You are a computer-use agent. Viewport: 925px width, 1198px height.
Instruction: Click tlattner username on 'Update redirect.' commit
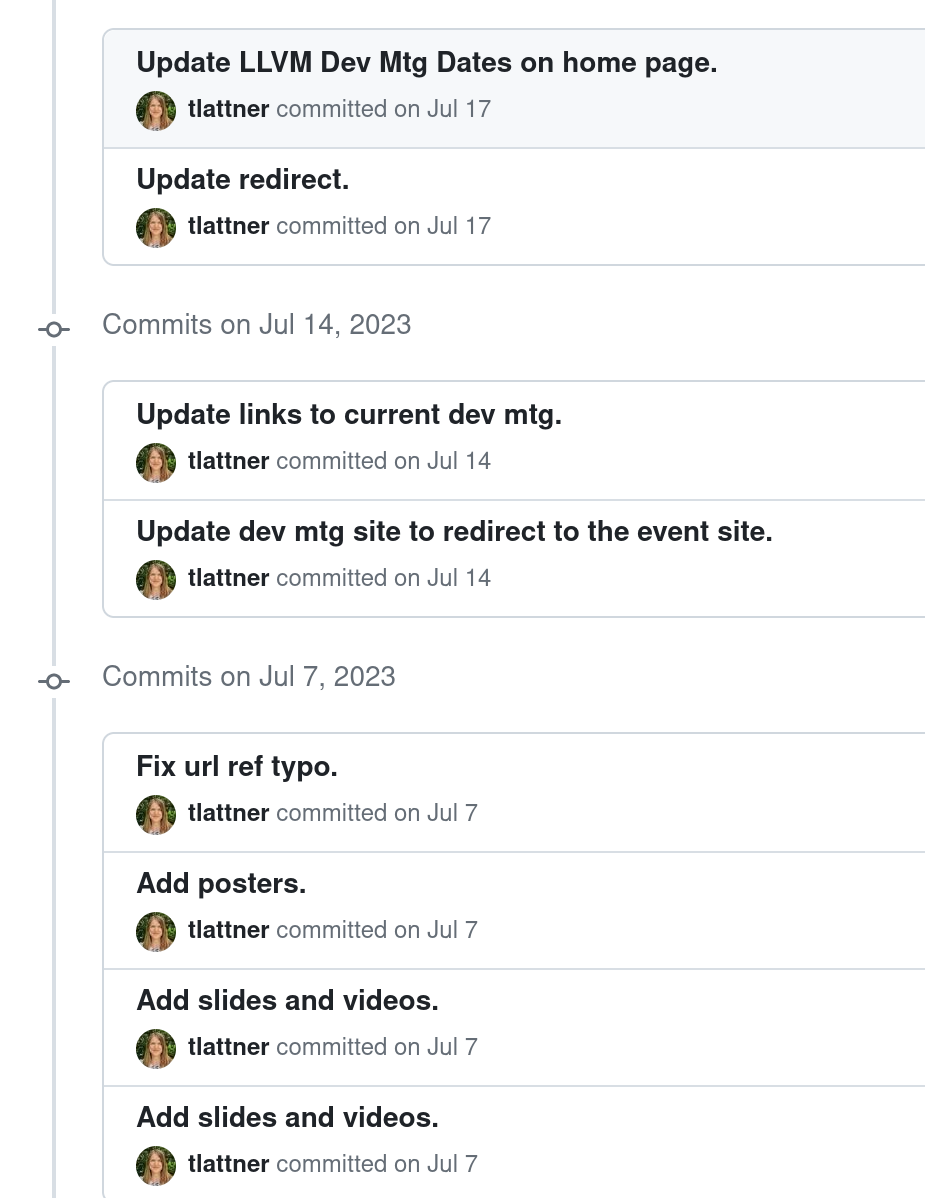point(228,226)
